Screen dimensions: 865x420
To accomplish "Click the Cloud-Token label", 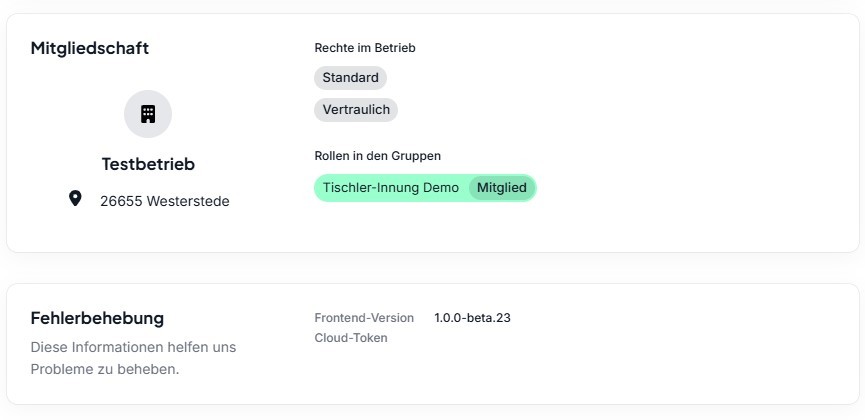I will 351,338.
